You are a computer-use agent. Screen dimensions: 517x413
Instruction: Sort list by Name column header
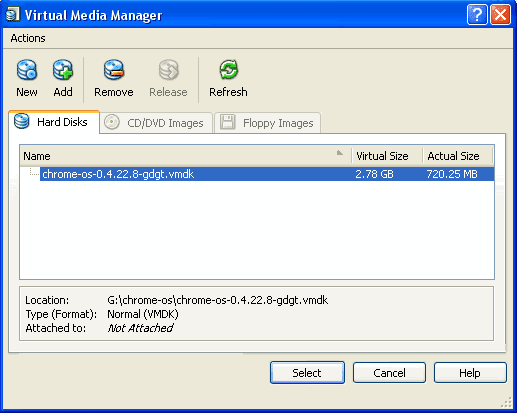(x=185, y=156)
